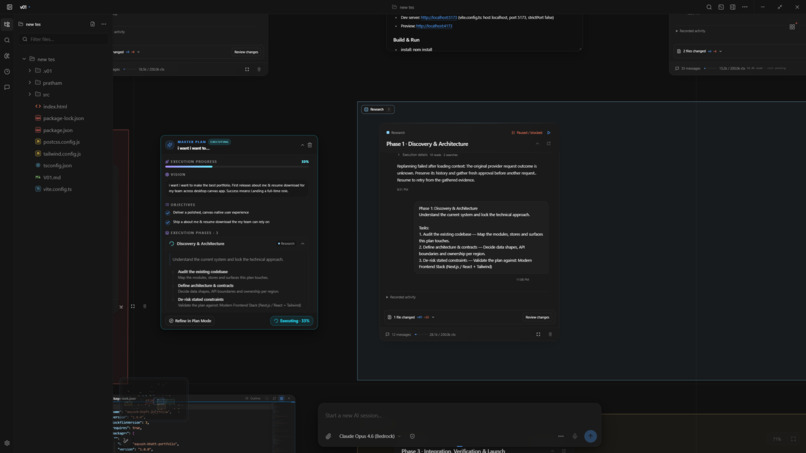This screenshot has width=806, height=453.
Task: Collapse the new tes root folder
Action: (x=24, y=59)
